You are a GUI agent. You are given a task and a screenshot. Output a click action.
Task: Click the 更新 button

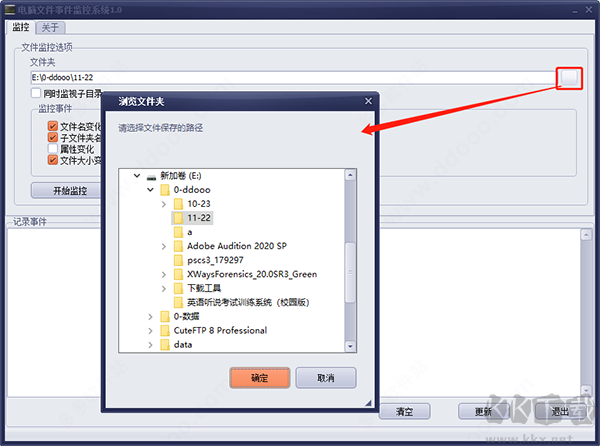(x=483, y=412)
